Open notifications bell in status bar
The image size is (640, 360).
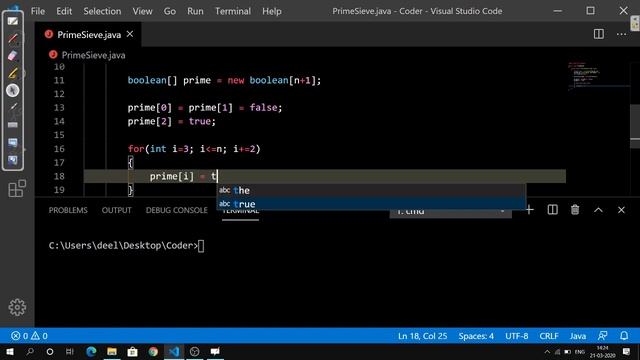click(624, 336)
